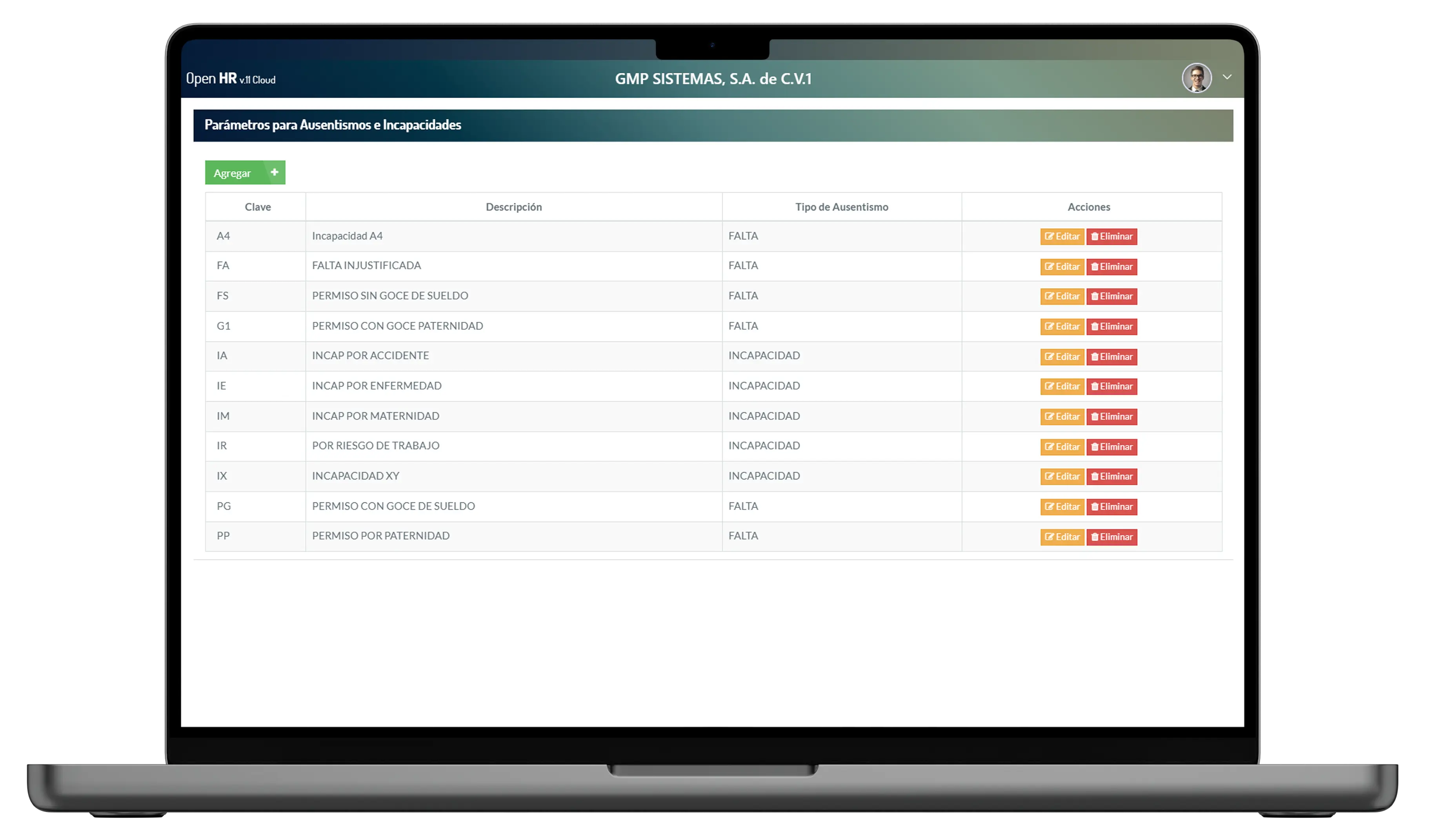Edit the Incapacidad A4 row
The width and height of the screenshot is (1430, 840).
(x=1062, y=237)
